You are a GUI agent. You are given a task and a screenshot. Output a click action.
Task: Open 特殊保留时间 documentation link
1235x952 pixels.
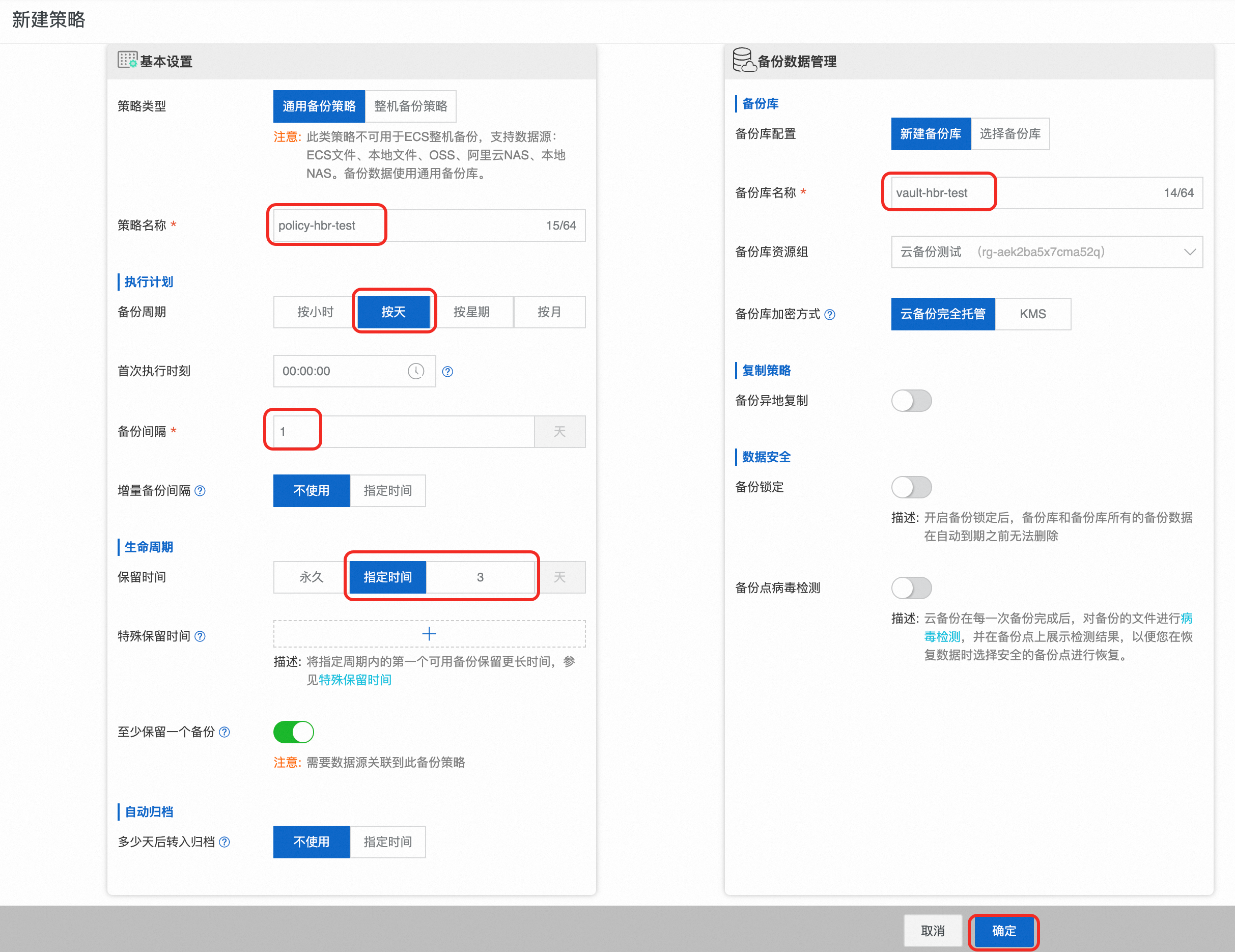[355, 680]
